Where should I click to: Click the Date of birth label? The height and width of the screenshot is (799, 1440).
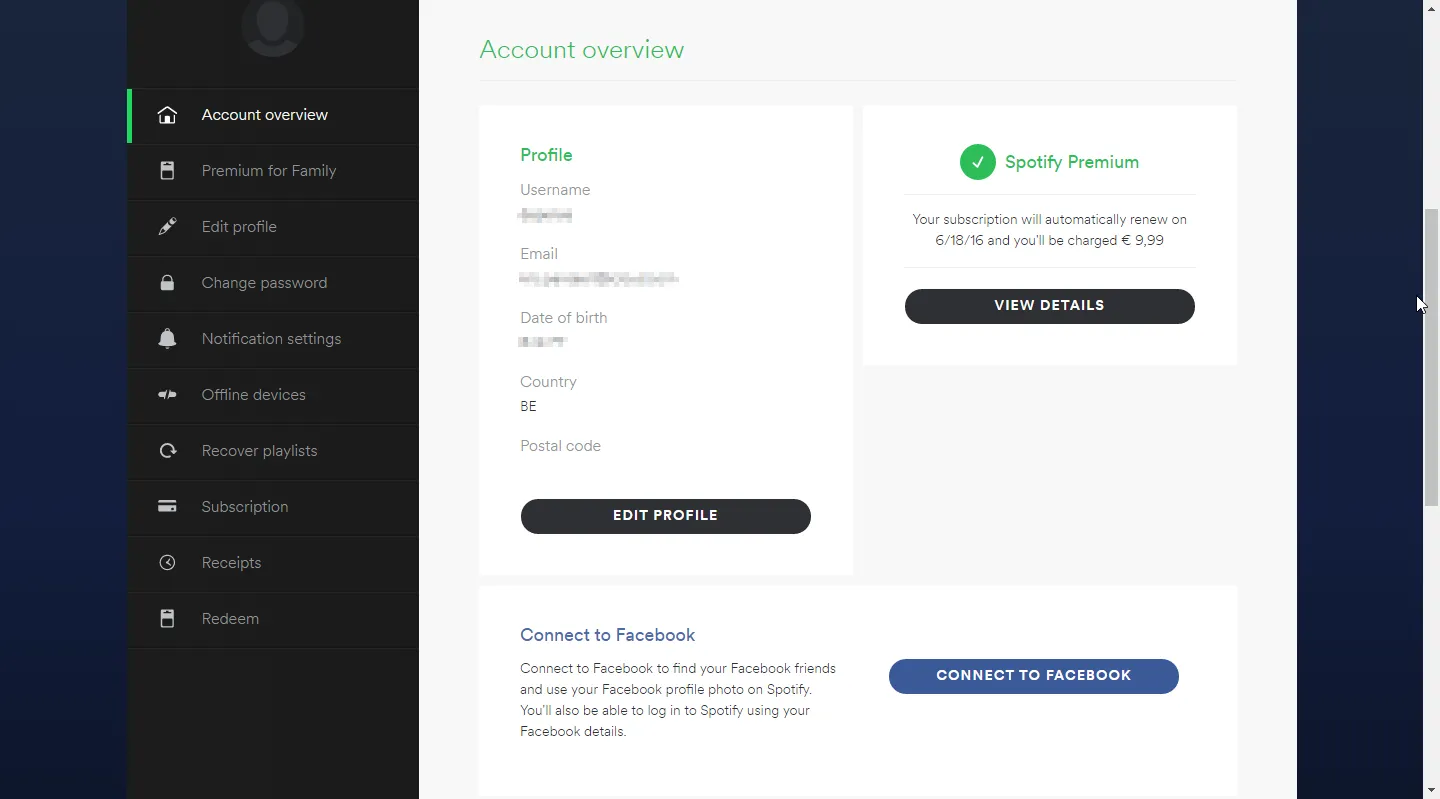563,318
